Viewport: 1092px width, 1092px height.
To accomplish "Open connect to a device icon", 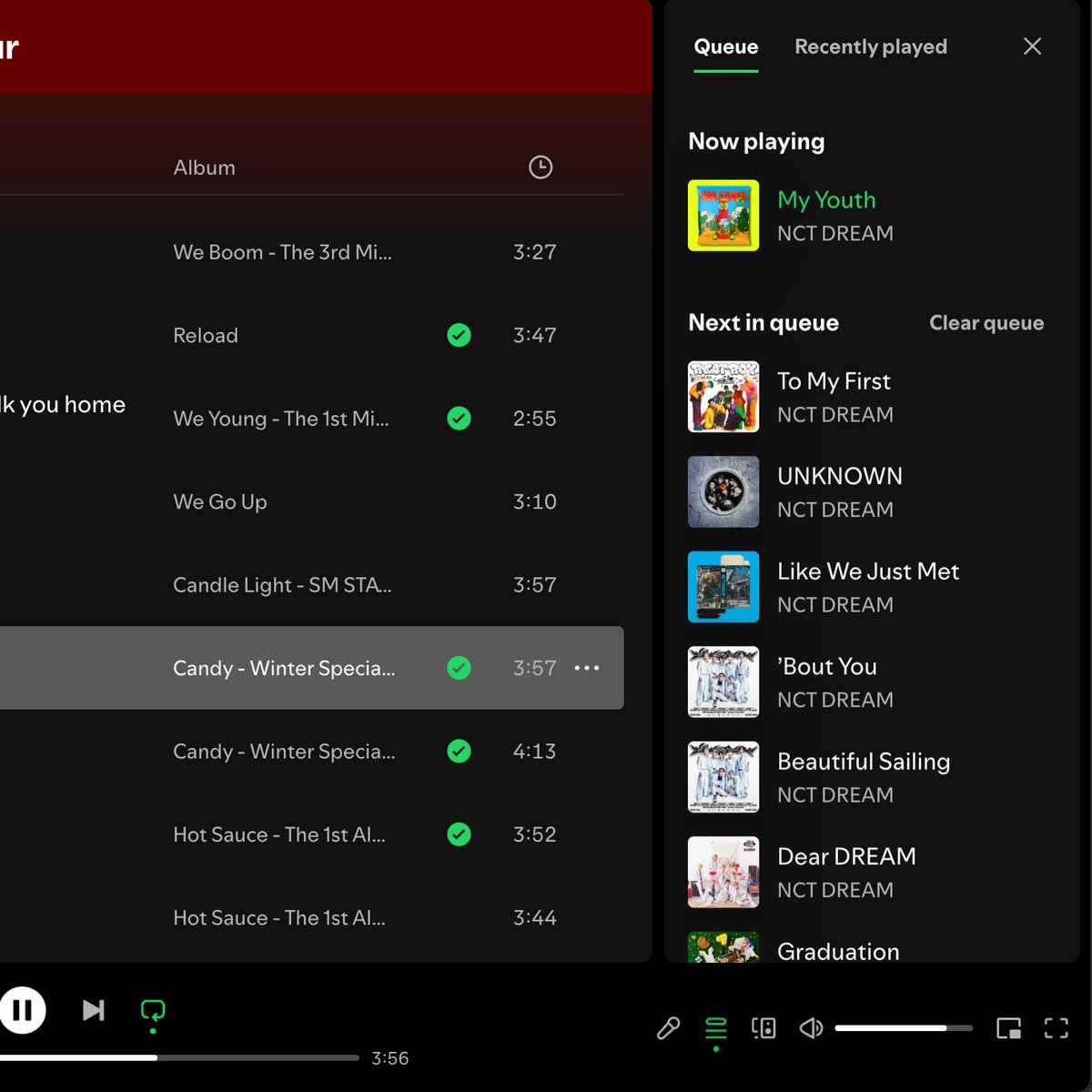I will click(763, 1028).
